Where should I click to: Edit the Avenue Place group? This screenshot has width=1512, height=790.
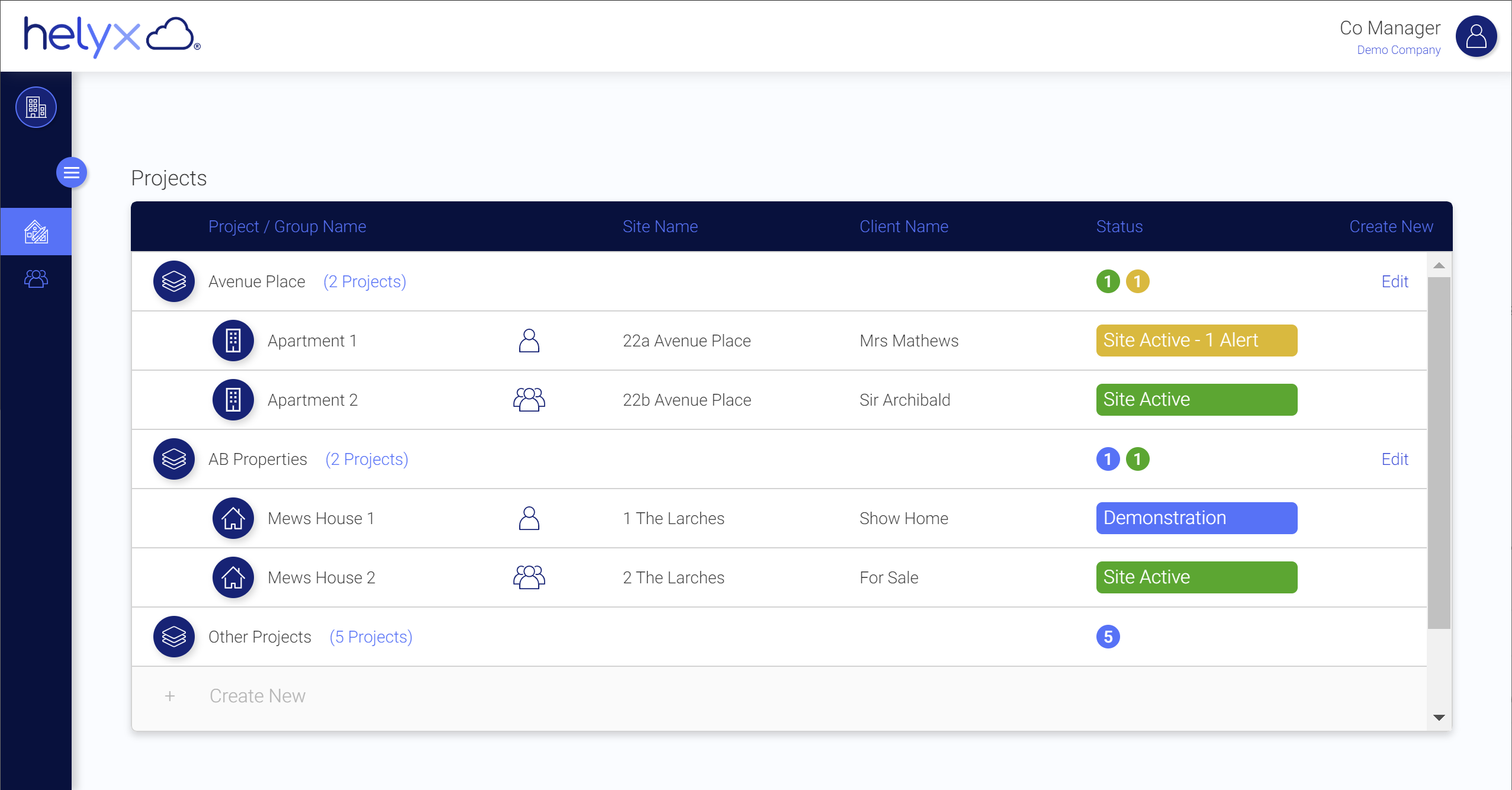pyautogui.click(x=1395, y=281)
